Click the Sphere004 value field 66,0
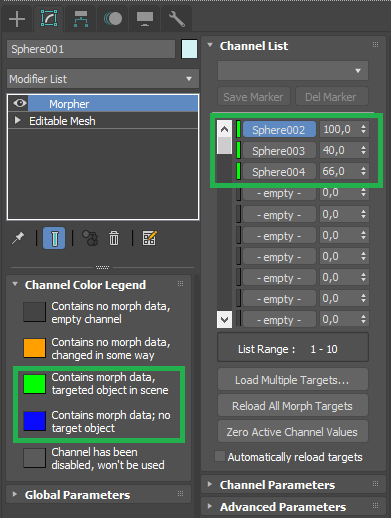Screen dimensions: 391x518 click(x=338, y=172)
